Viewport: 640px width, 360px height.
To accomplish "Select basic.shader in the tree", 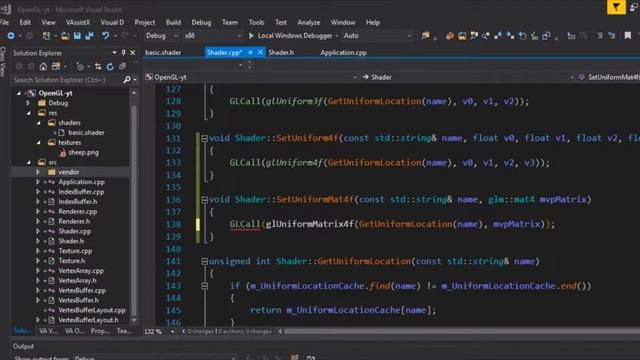I will tap(86, 133).
